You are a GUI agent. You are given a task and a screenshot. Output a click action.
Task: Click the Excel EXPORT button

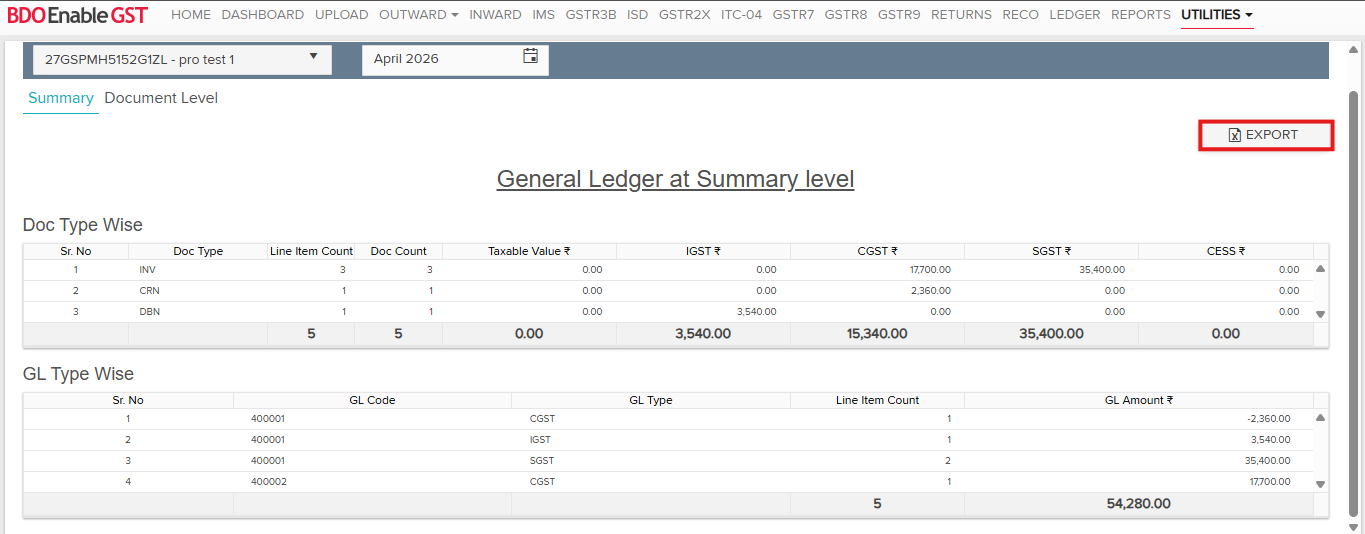pos(1266,135)
